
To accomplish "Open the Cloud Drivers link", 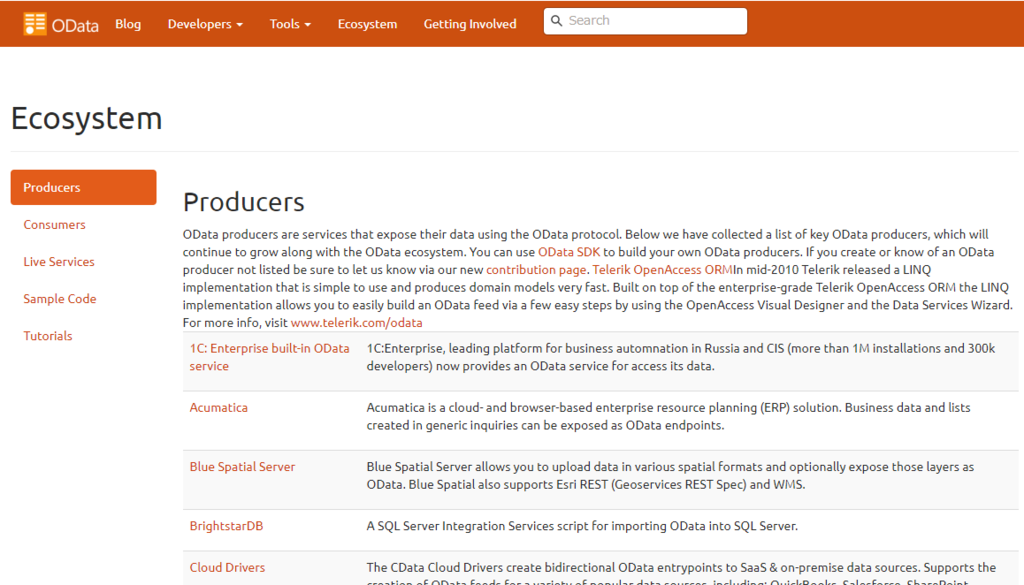I will pyautogui.click(x=227, y=567).
